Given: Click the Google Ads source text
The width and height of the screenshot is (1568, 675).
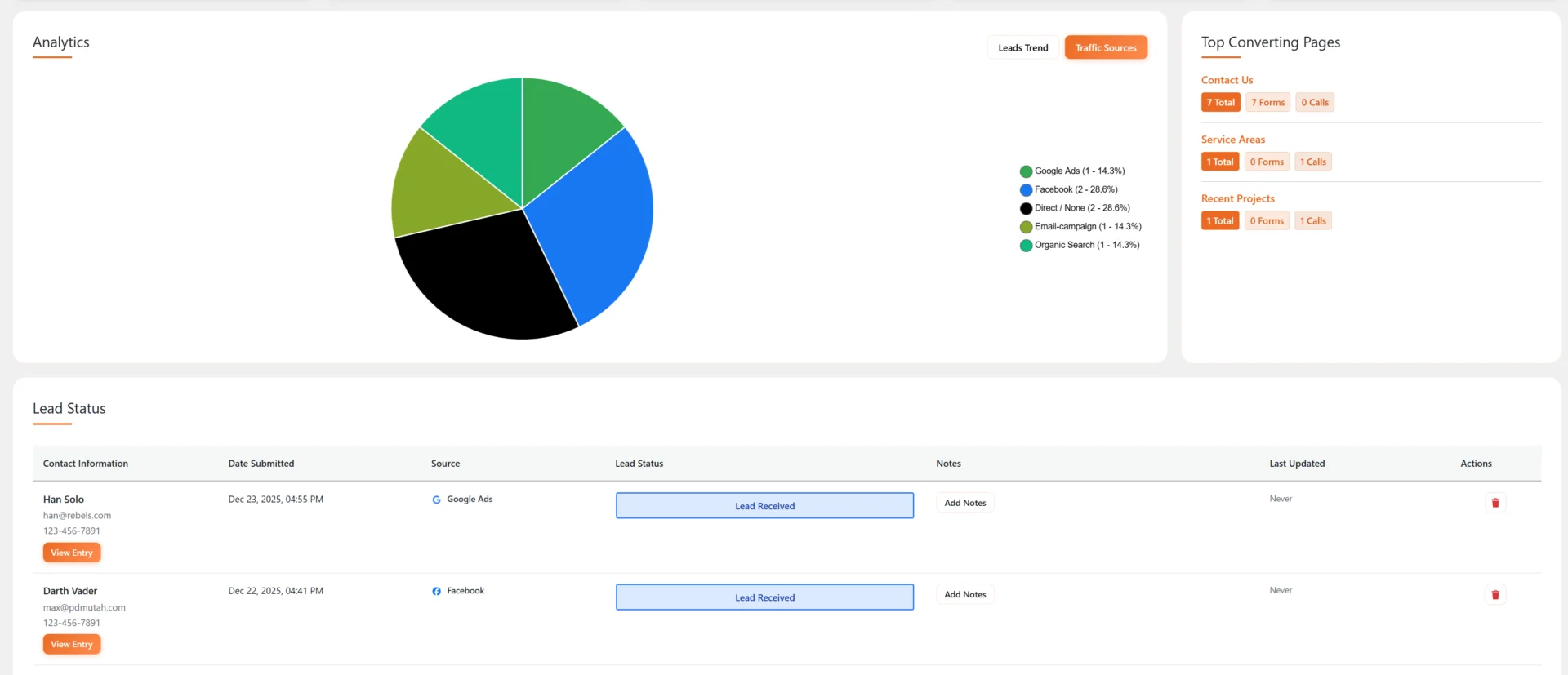Looking at the screenshot, I should [x=470, y=500].
